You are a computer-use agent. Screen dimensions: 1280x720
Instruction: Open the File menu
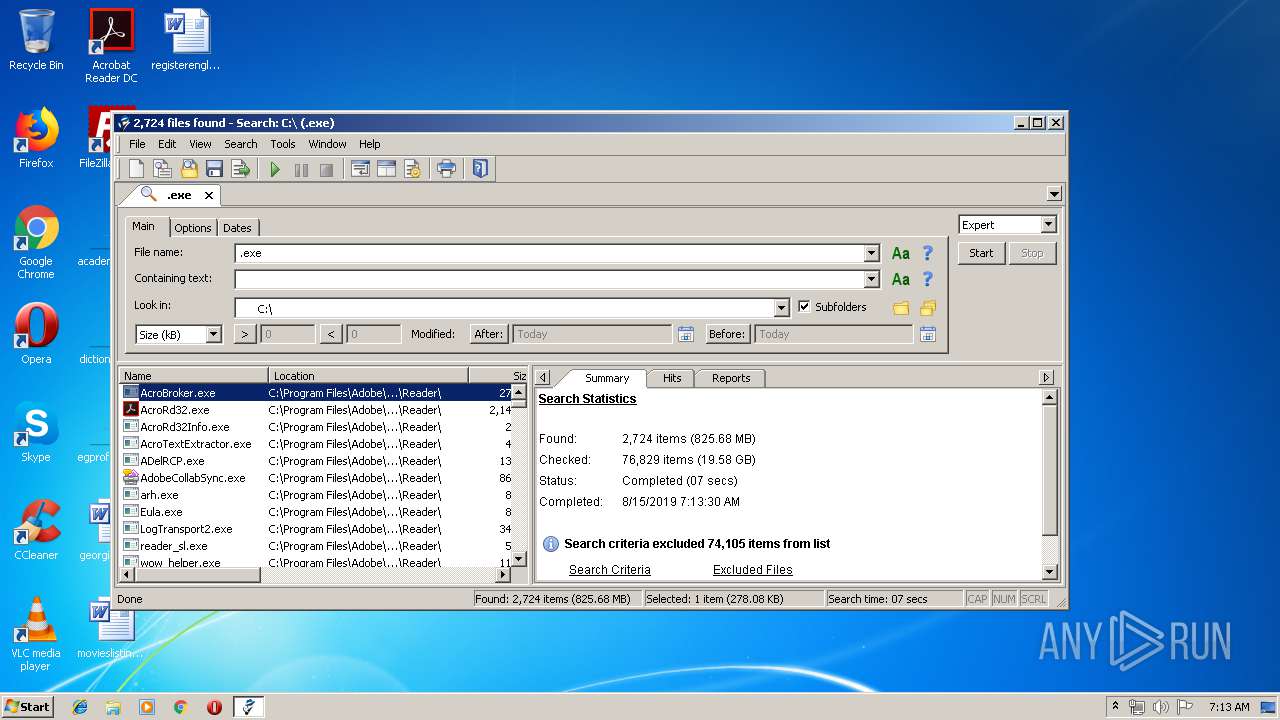pos(137,144)
